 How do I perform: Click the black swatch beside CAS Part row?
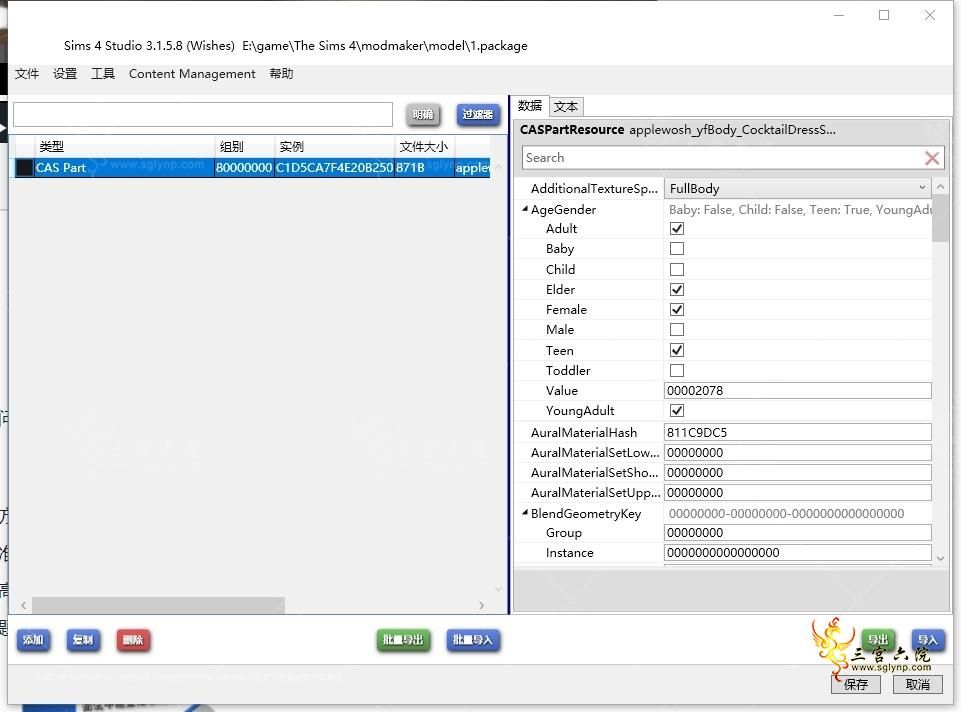pos(25,167)
